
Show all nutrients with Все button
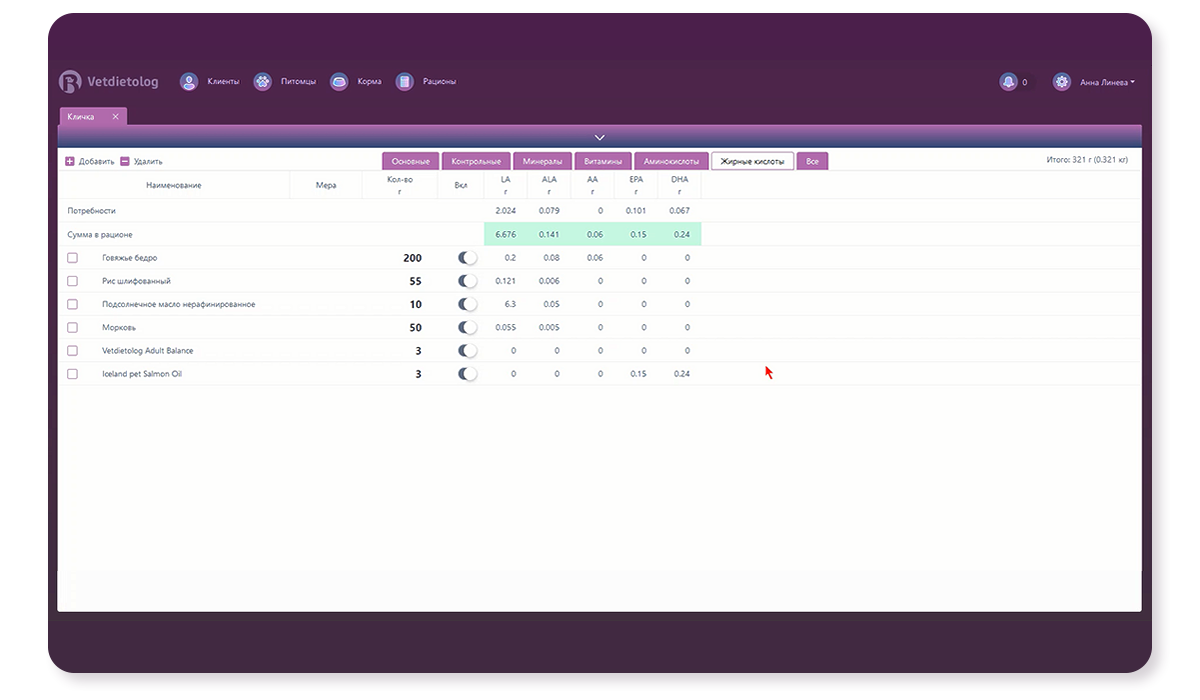[x=812, y=161]
